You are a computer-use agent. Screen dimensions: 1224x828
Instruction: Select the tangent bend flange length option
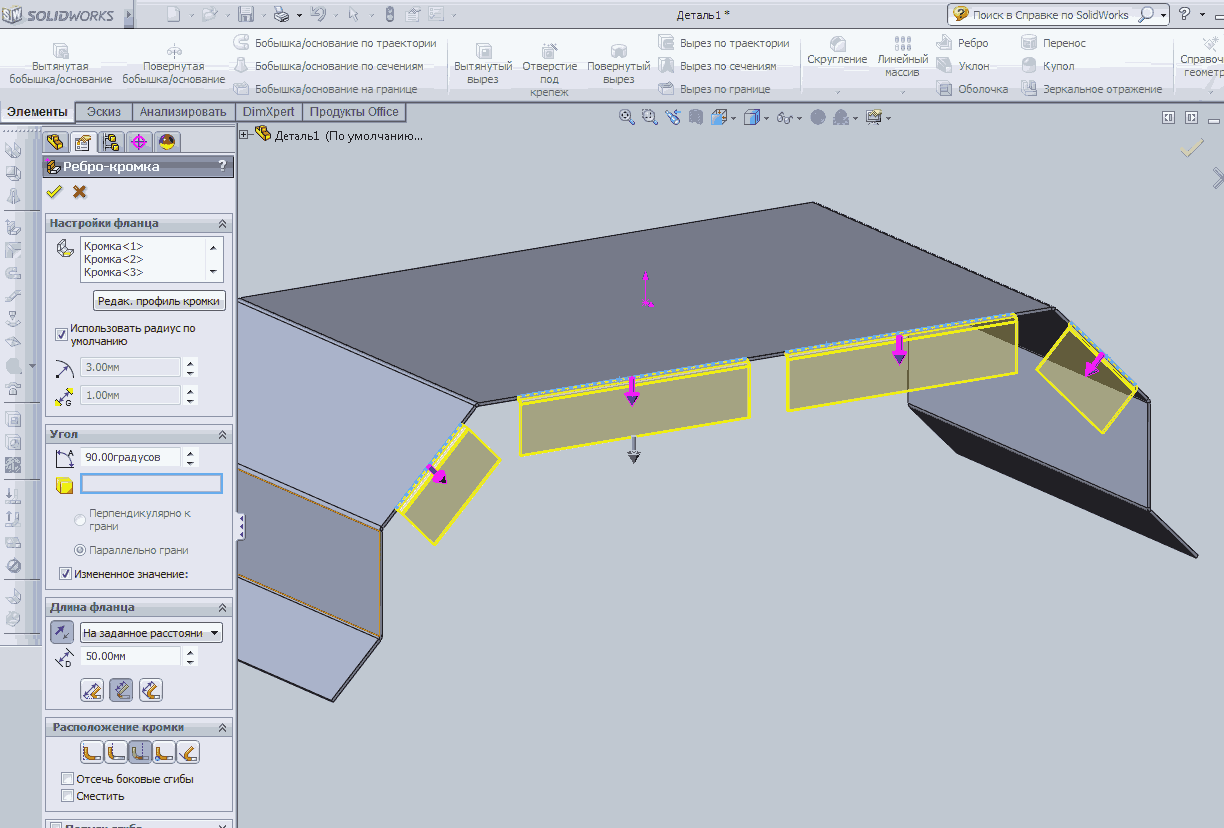point(151,689)
